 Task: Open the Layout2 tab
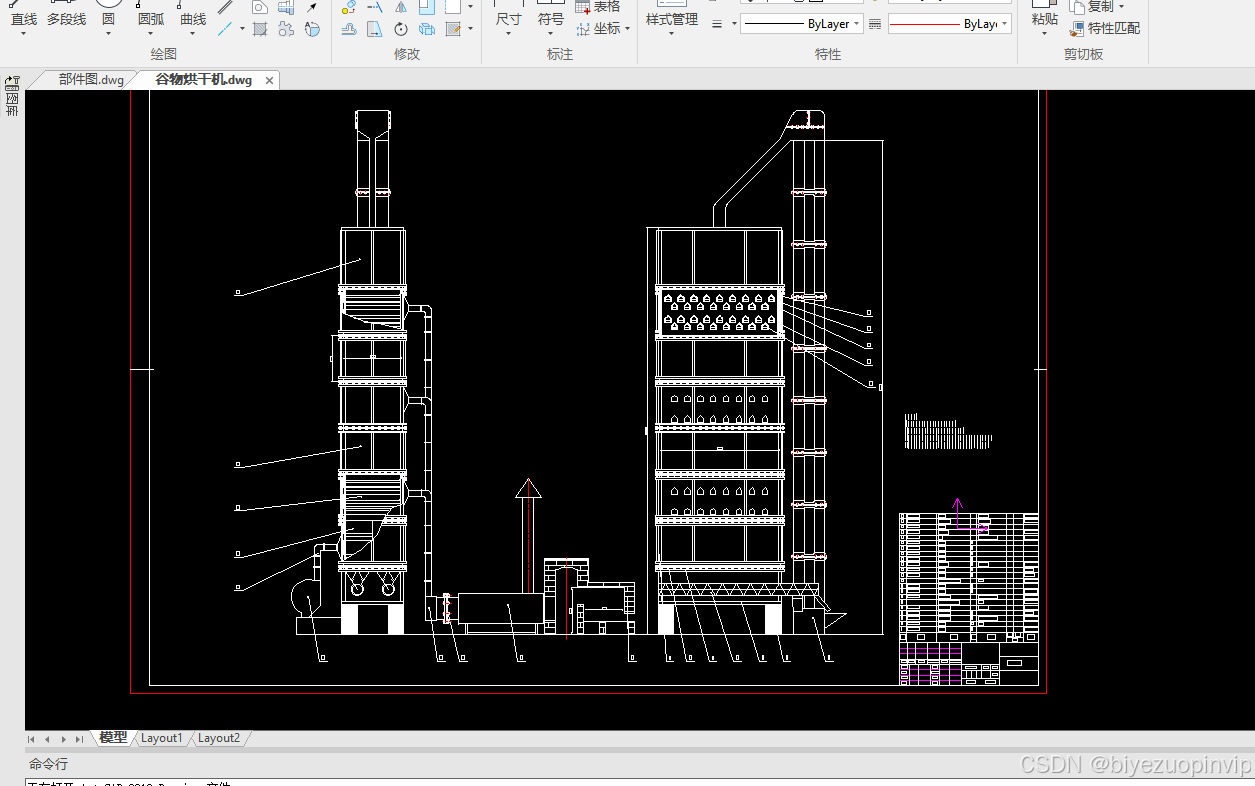click(x=219, y=738)
